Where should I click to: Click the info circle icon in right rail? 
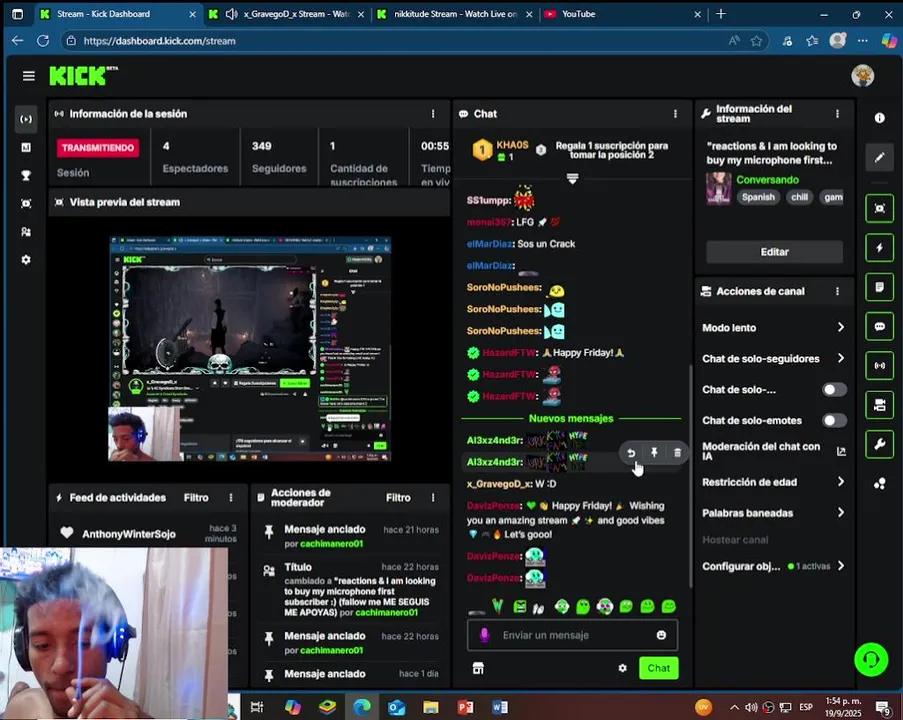tap(879, 118)
